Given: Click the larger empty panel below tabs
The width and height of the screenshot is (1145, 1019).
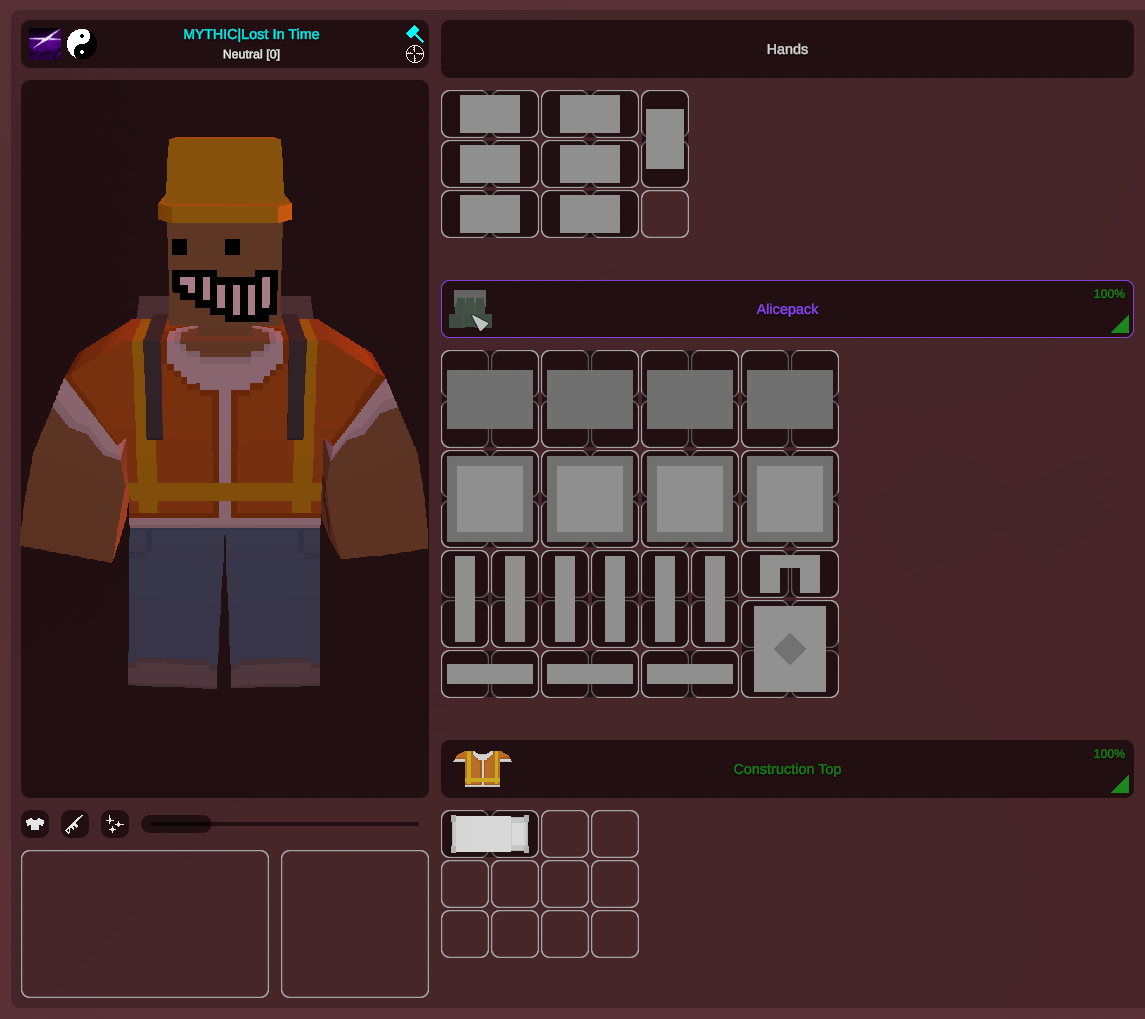Looking at the screenshot, I should 145,923.
